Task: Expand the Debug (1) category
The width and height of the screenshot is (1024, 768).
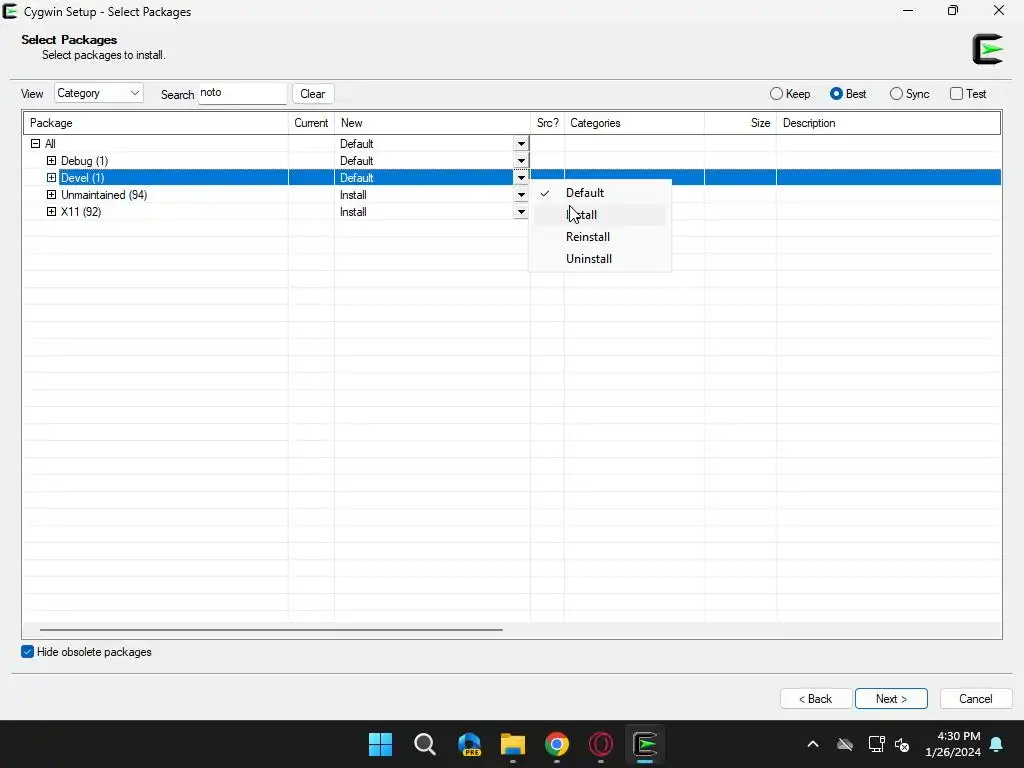Action: [x=52, y=161]
